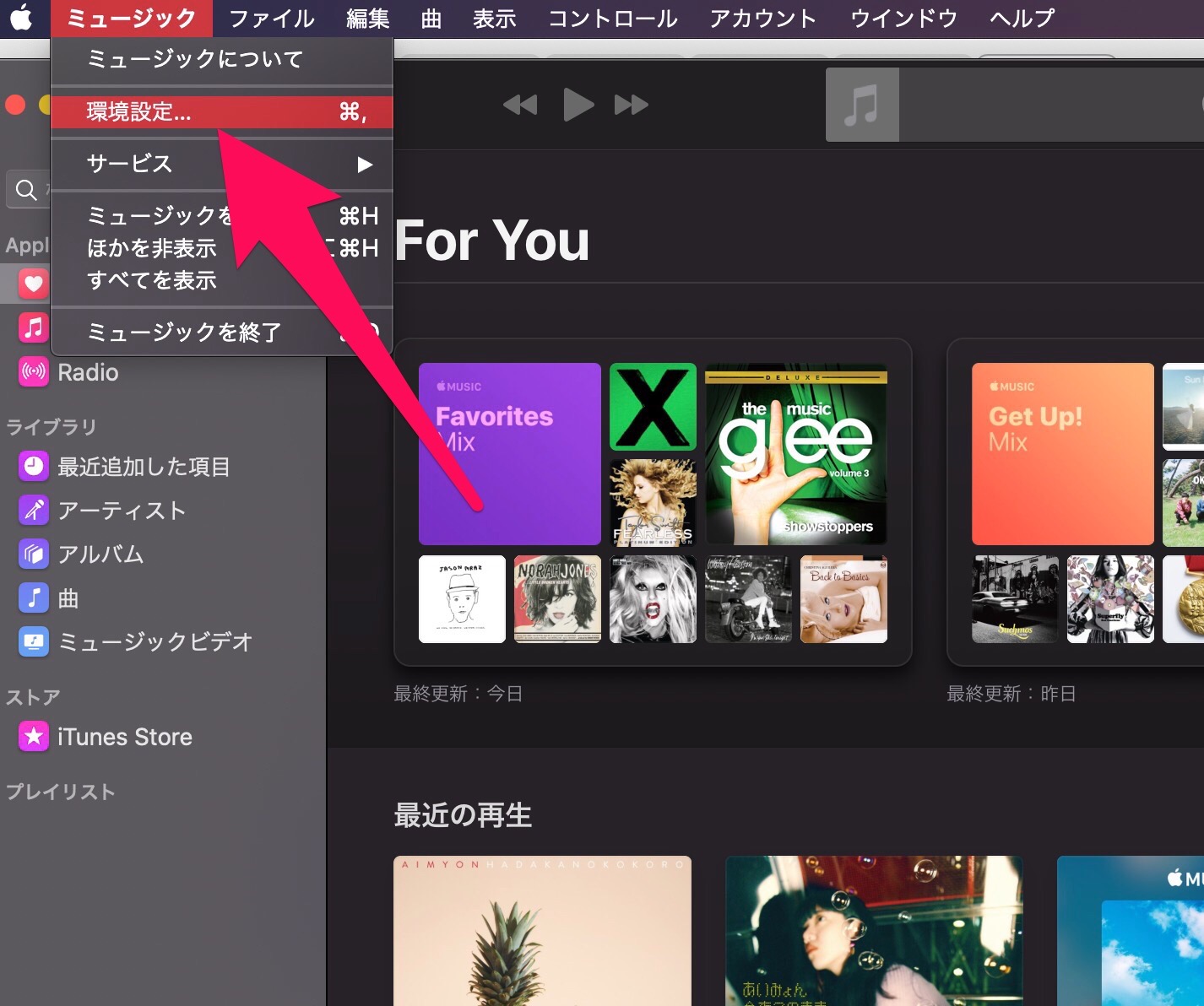Viewport: 1204px width, 1006px height.
Task: Open the ファイル menu
Action: pos(270,18)
